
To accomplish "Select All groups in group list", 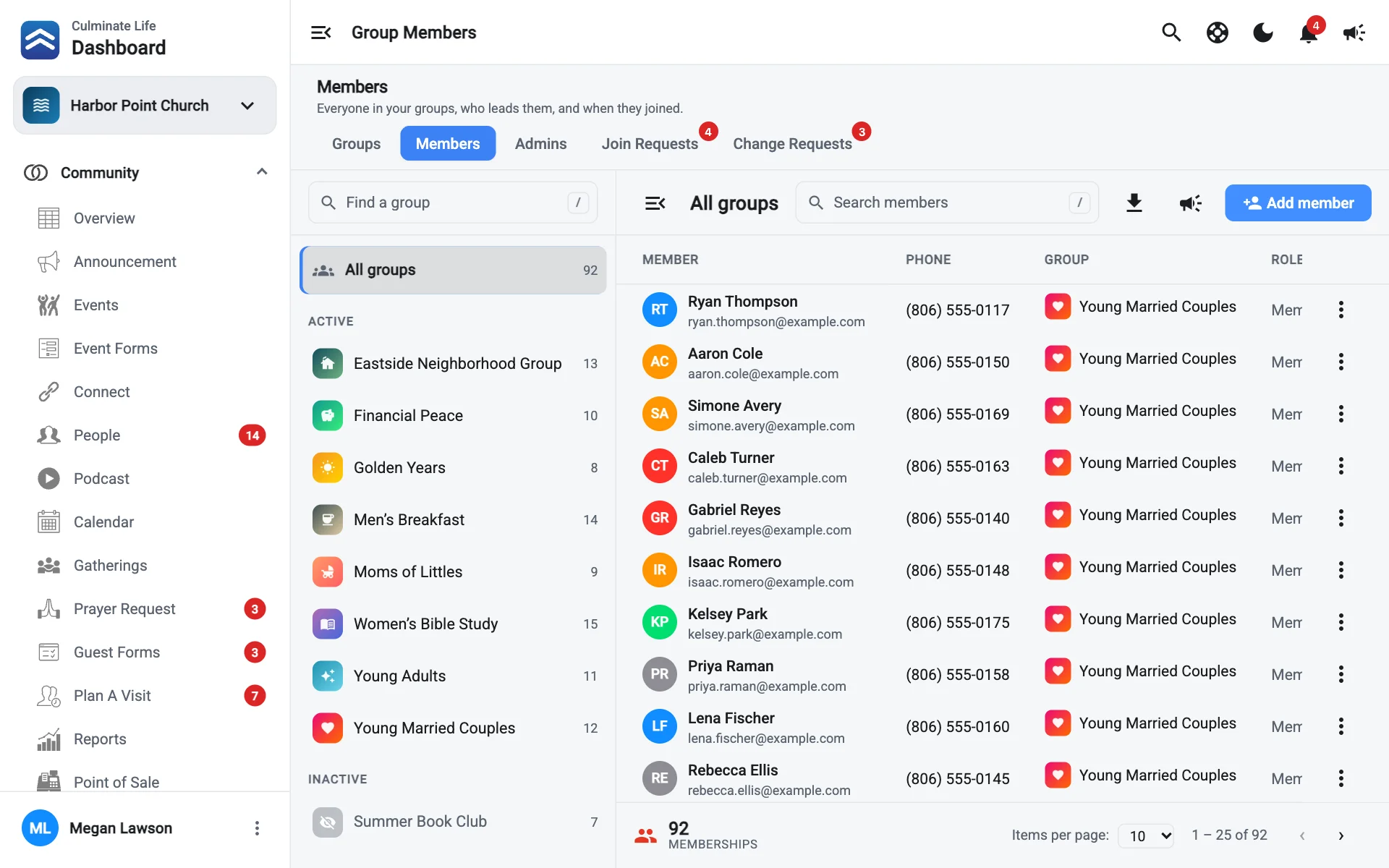I will [454, 270].
